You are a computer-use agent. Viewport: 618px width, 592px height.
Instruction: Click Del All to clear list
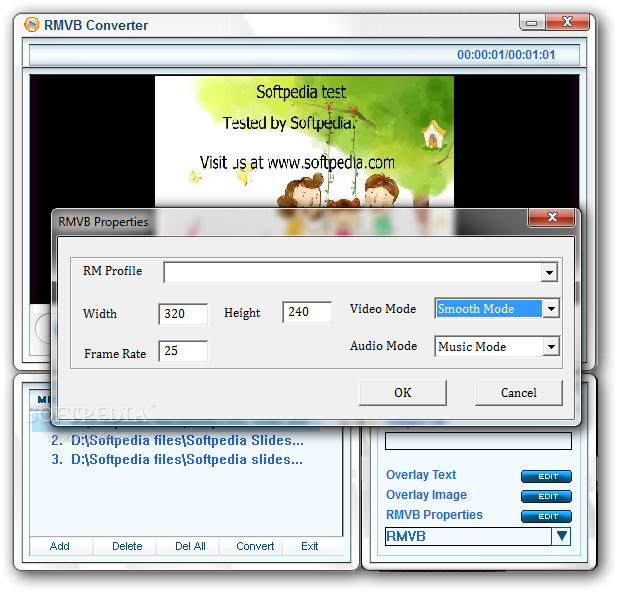tap(190, 546)
